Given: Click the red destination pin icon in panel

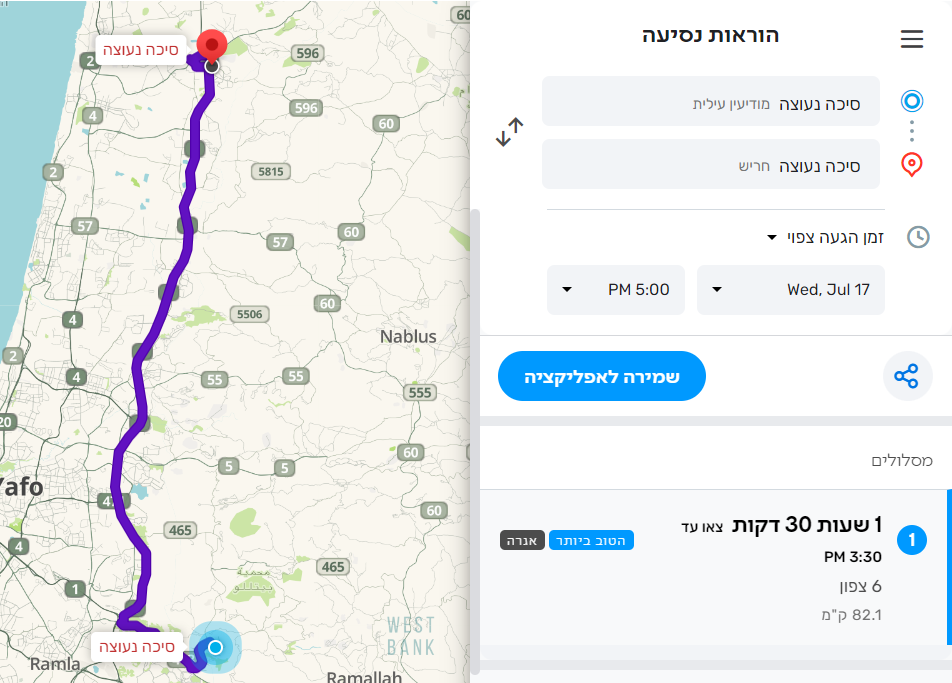Looking at the screenshot, I should (911, 165).
